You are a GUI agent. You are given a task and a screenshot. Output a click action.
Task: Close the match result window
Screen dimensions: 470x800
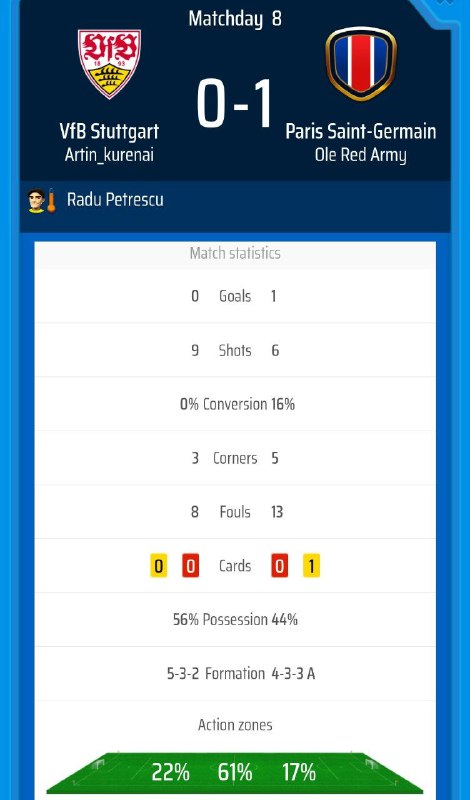[x=444, y=3]
